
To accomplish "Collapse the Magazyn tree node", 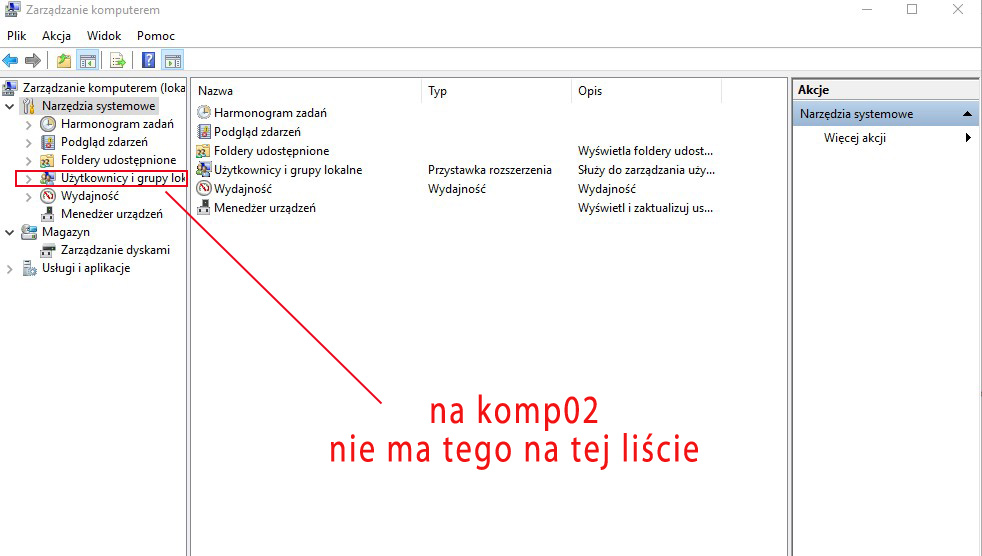I will (x=9, y=232).
